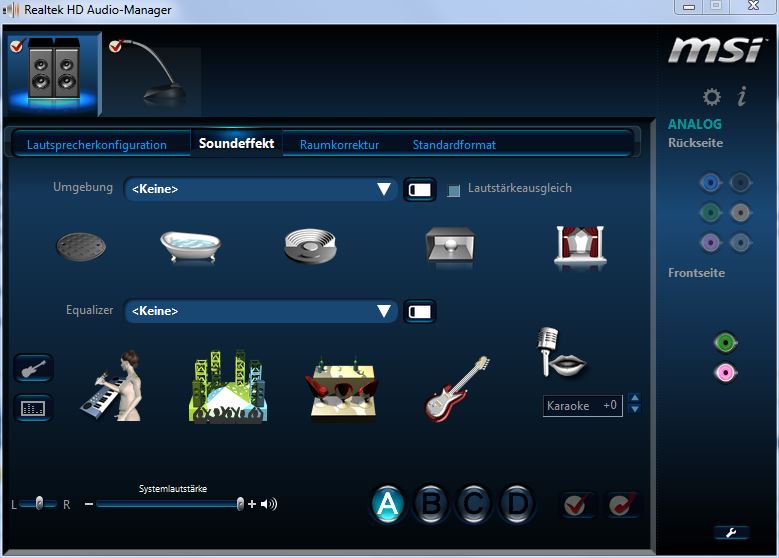Image resolution: width=779 pixels, height=558 pixels.
Task: Toggle default device checkmark on Speakers icon
Action: tap(17, 45)
